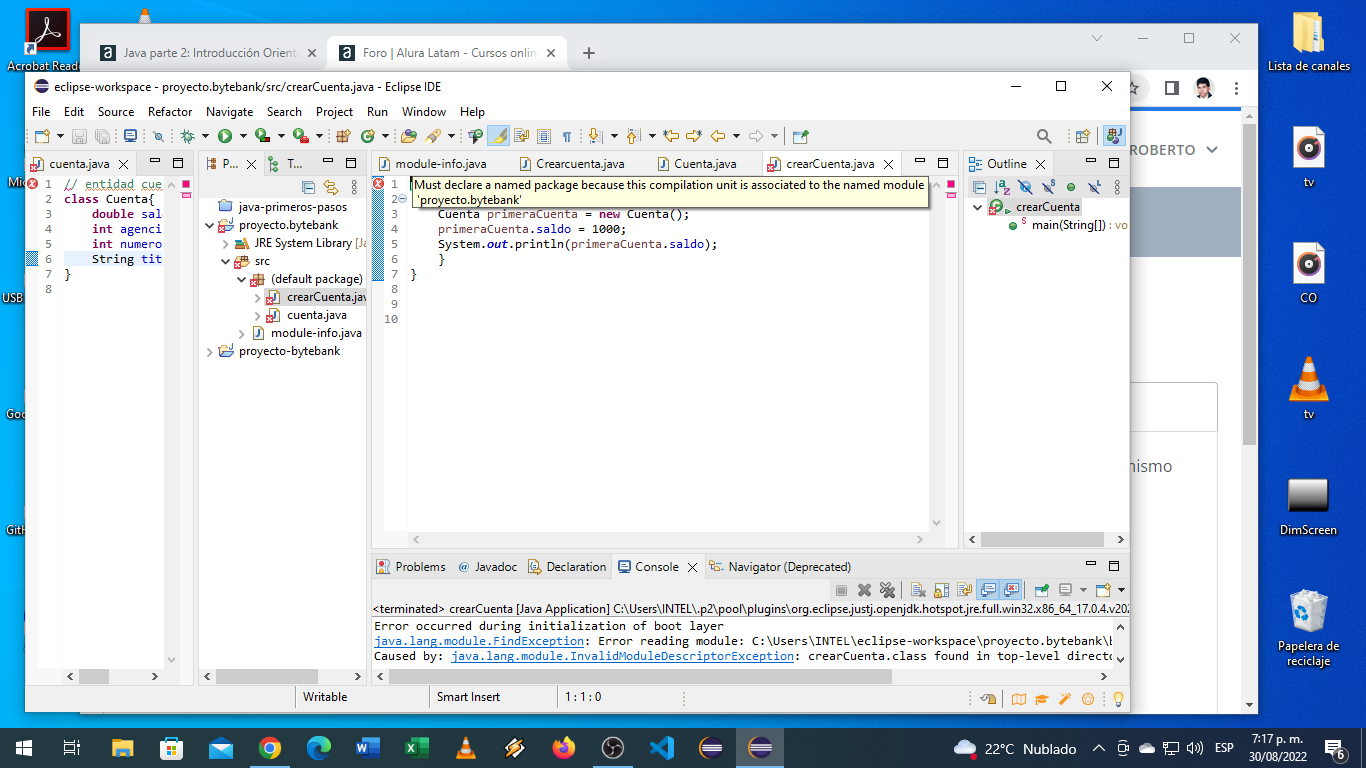Screen dimensions: 1366x768
Task: Click the Save disk icon
Action: tap(79, 136)
